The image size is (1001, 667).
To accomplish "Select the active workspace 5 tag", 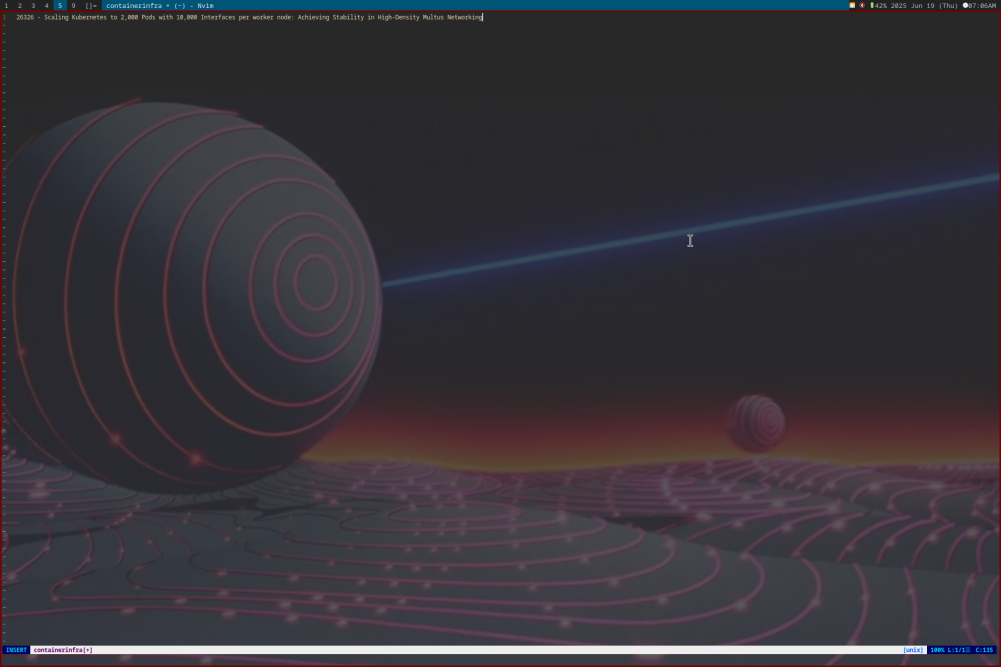I will click(59, 5).
